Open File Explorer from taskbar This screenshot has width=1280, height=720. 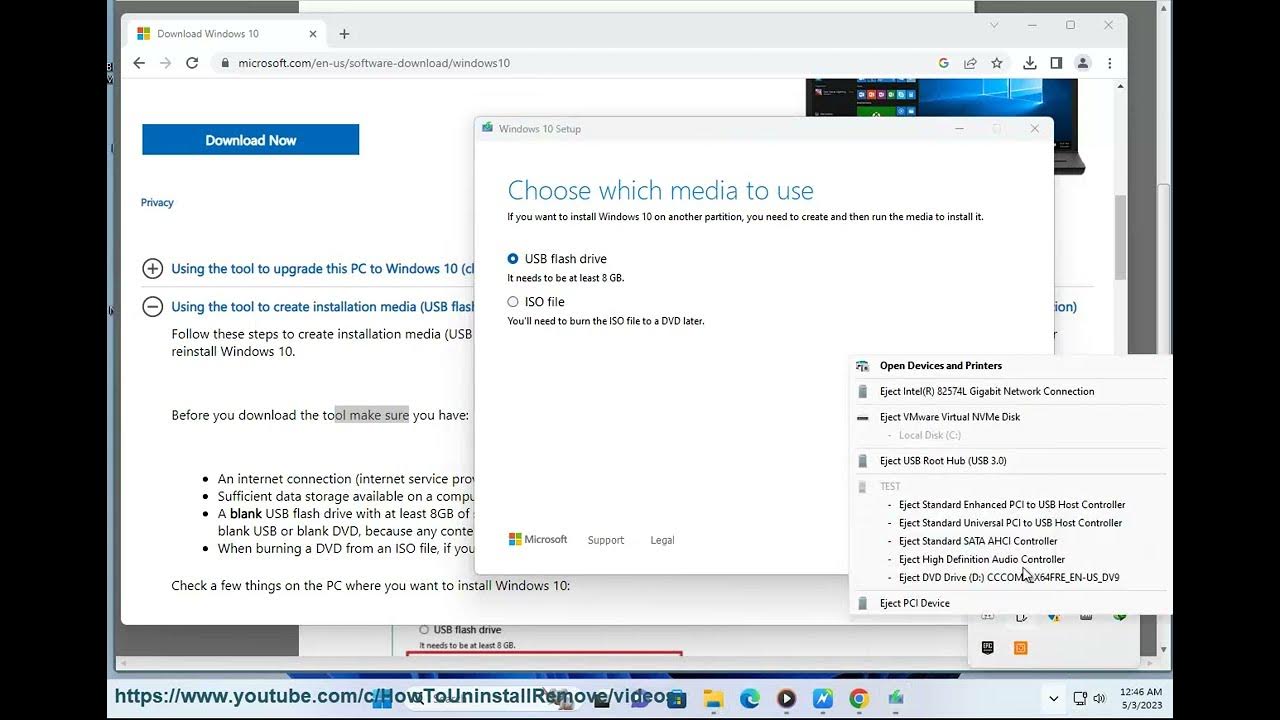click(x=713, y=699)
